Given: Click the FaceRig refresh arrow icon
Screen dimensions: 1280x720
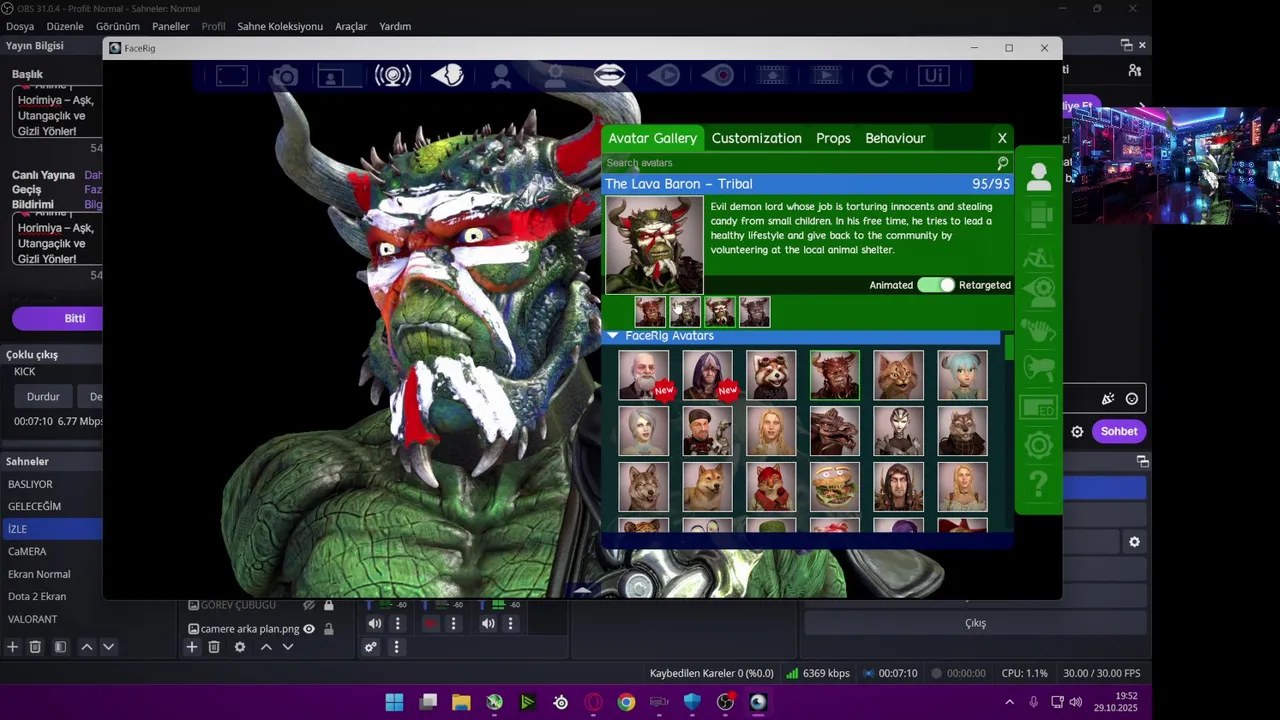Looking at the screenshot, I should [x=880, y=76].
